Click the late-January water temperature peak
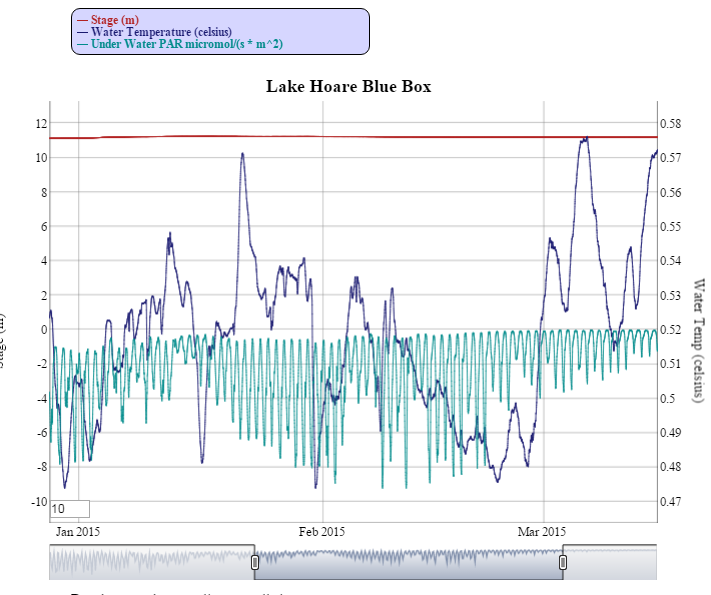The height and width of the screenshot is (595, 711). tap(242, 154)
